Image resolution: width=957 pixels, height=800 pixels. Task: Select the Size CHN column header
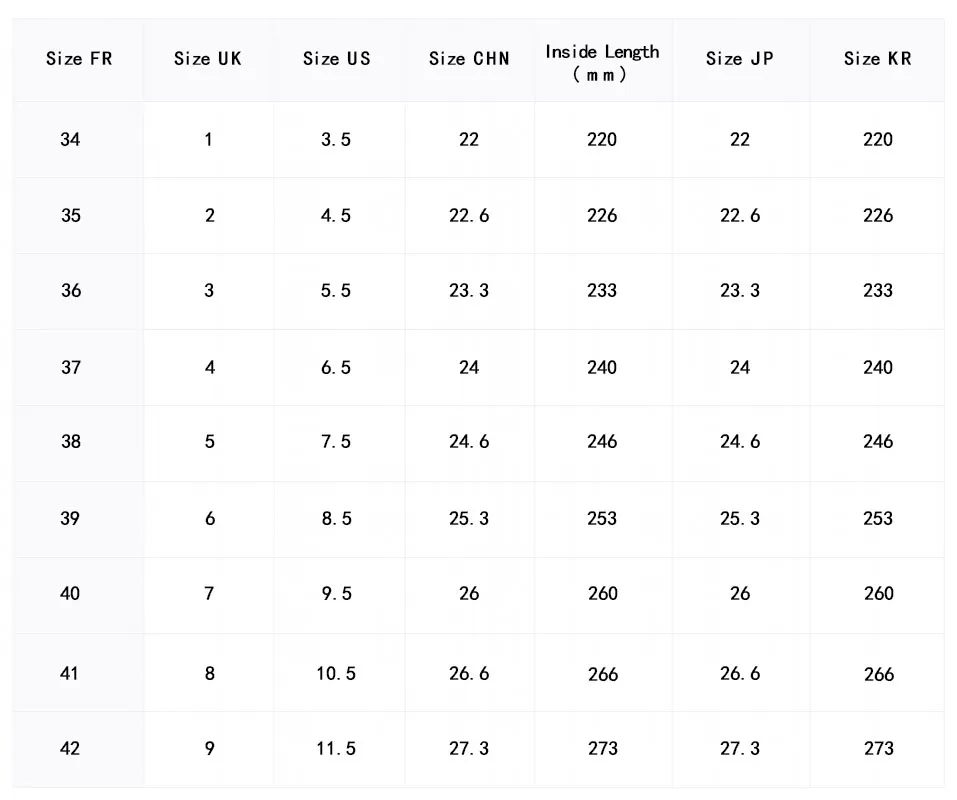[469, 59]
